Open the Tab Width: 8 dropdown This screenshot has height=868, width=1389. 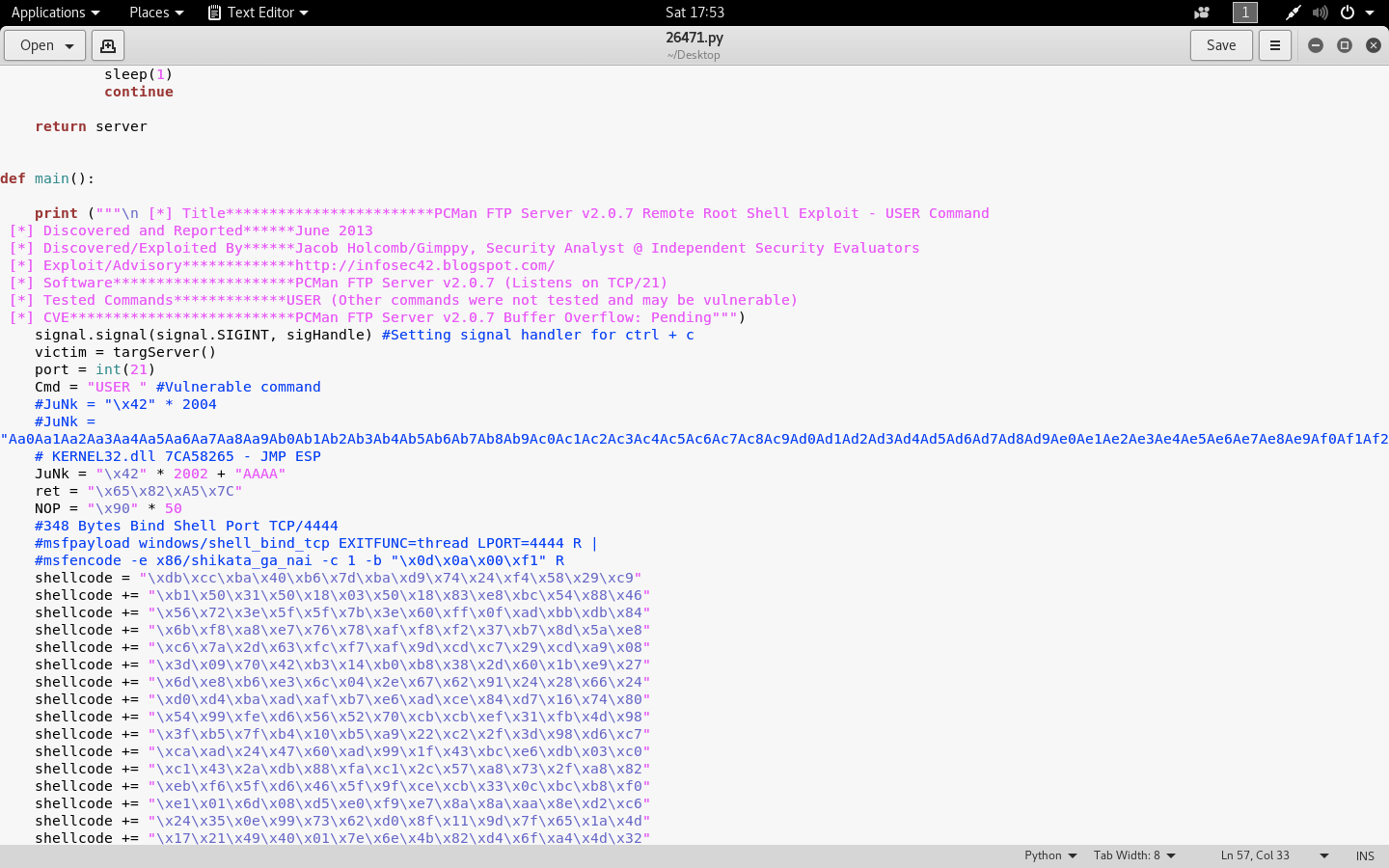1134,855
